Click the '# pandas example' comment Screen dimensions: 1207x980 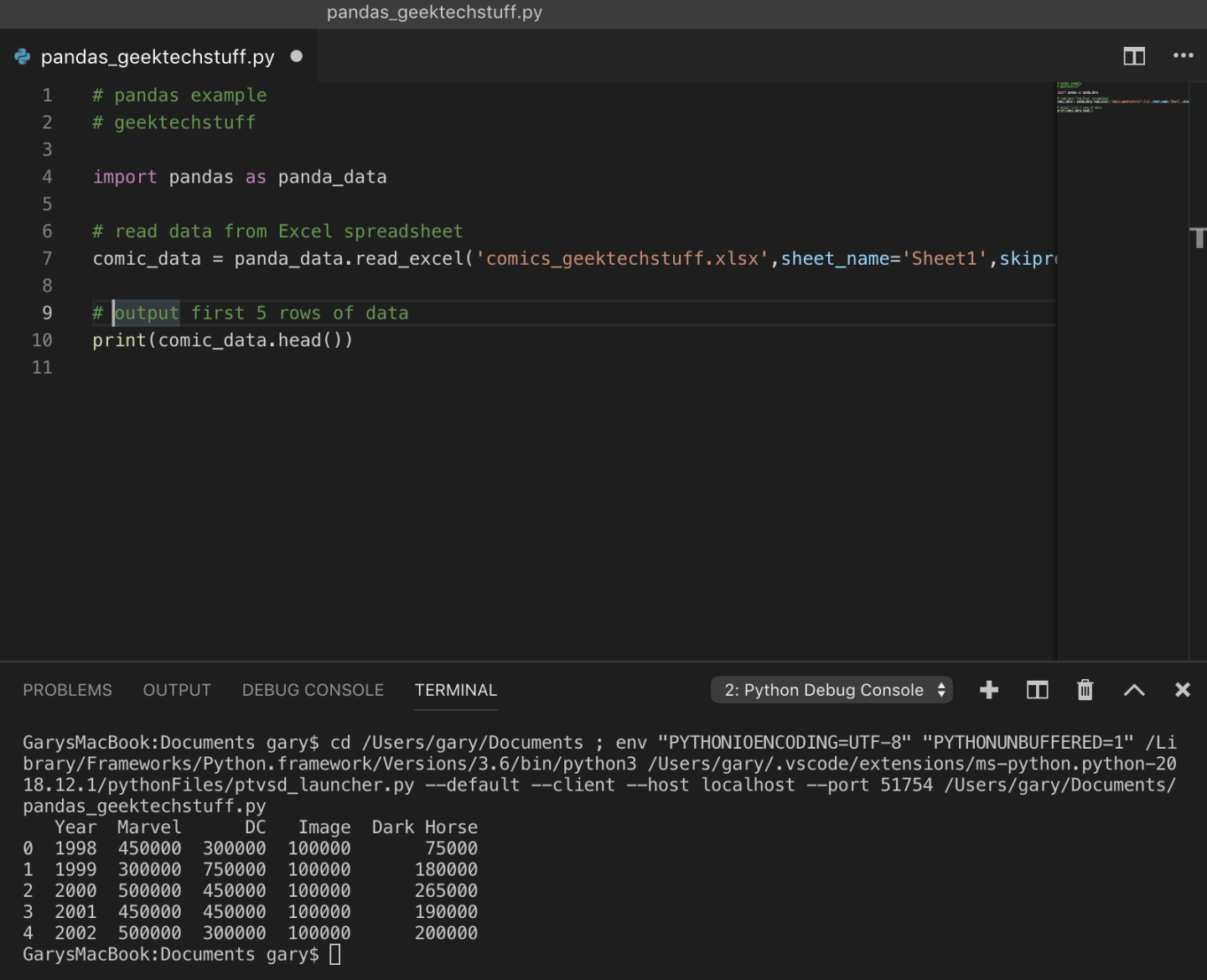[179, 96]
